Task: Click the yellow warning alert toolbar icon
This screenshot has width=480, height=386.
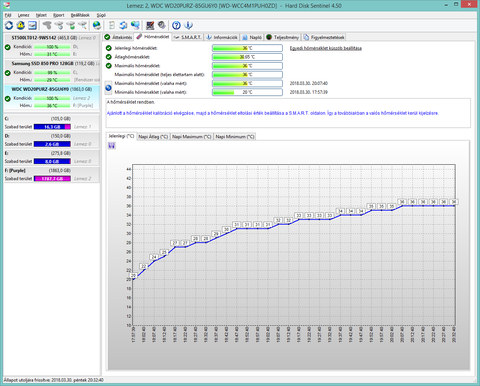Action: coord(21,25)
